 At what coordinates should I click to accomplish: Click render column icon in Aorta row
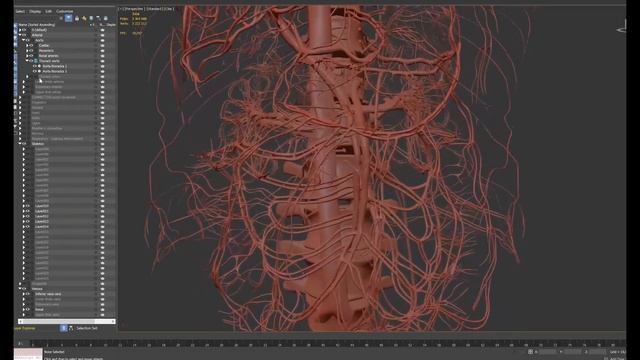102,40
